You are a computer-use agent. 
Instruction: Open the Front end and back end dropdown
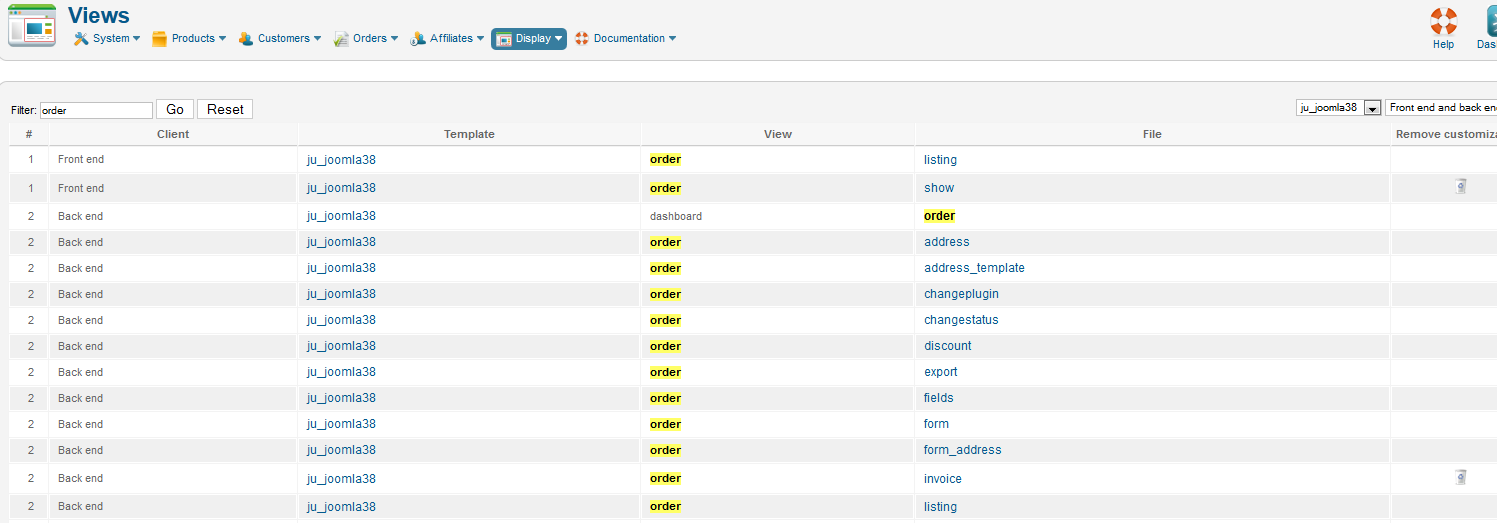(x=1441, y=108)
